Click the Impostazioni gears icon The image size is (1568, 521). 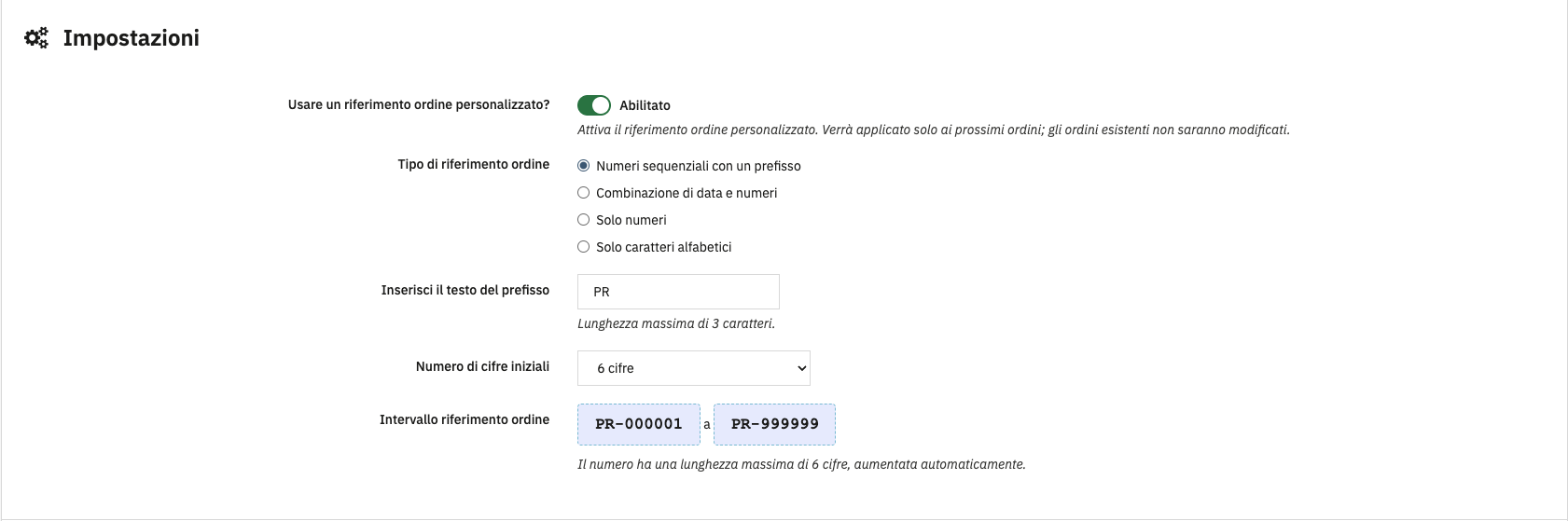[36, 38]
